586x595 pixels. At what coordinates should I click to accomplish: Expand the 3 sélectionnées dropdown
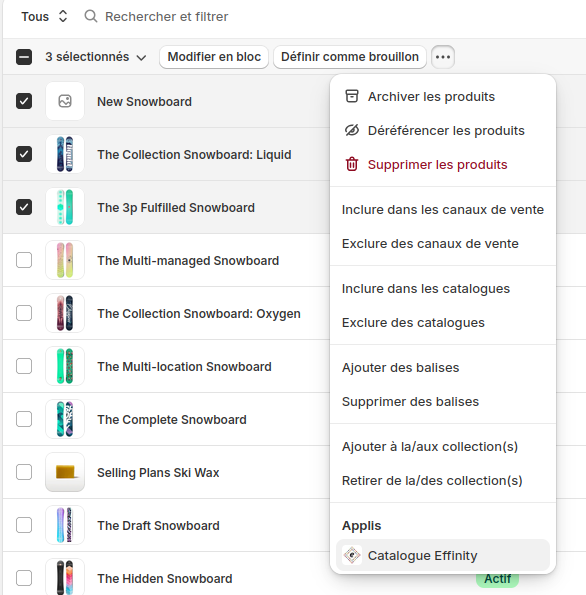(x=96, y=57)
